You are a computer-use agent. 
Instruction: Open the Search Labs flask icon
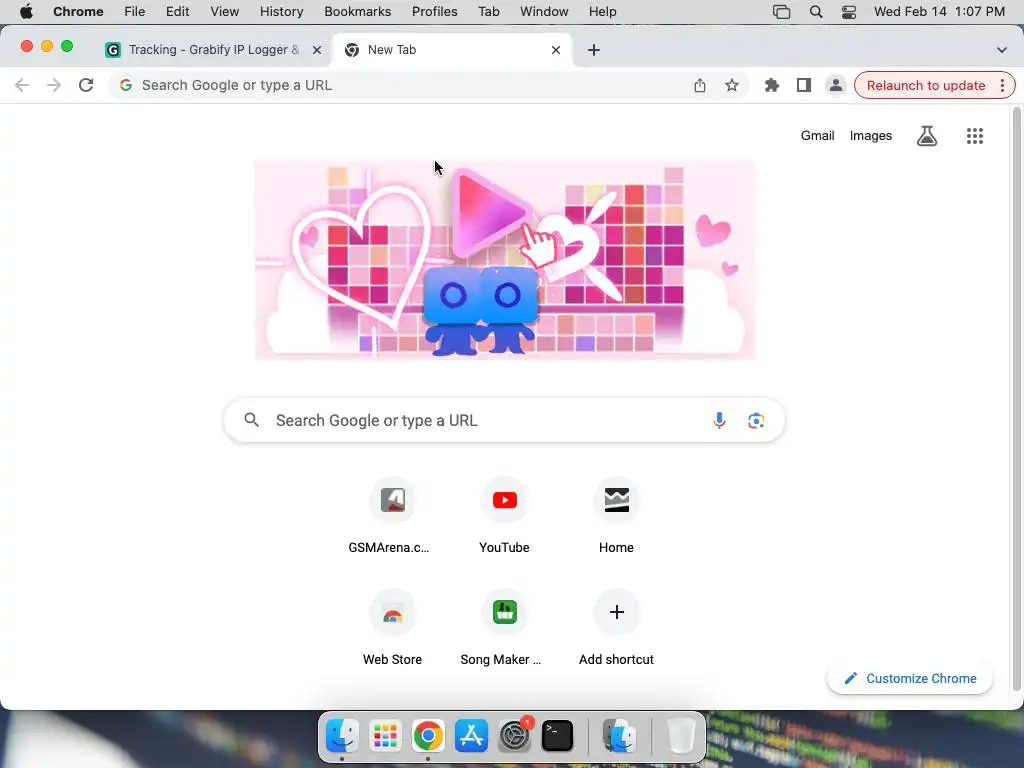click(x=927, y=136)
